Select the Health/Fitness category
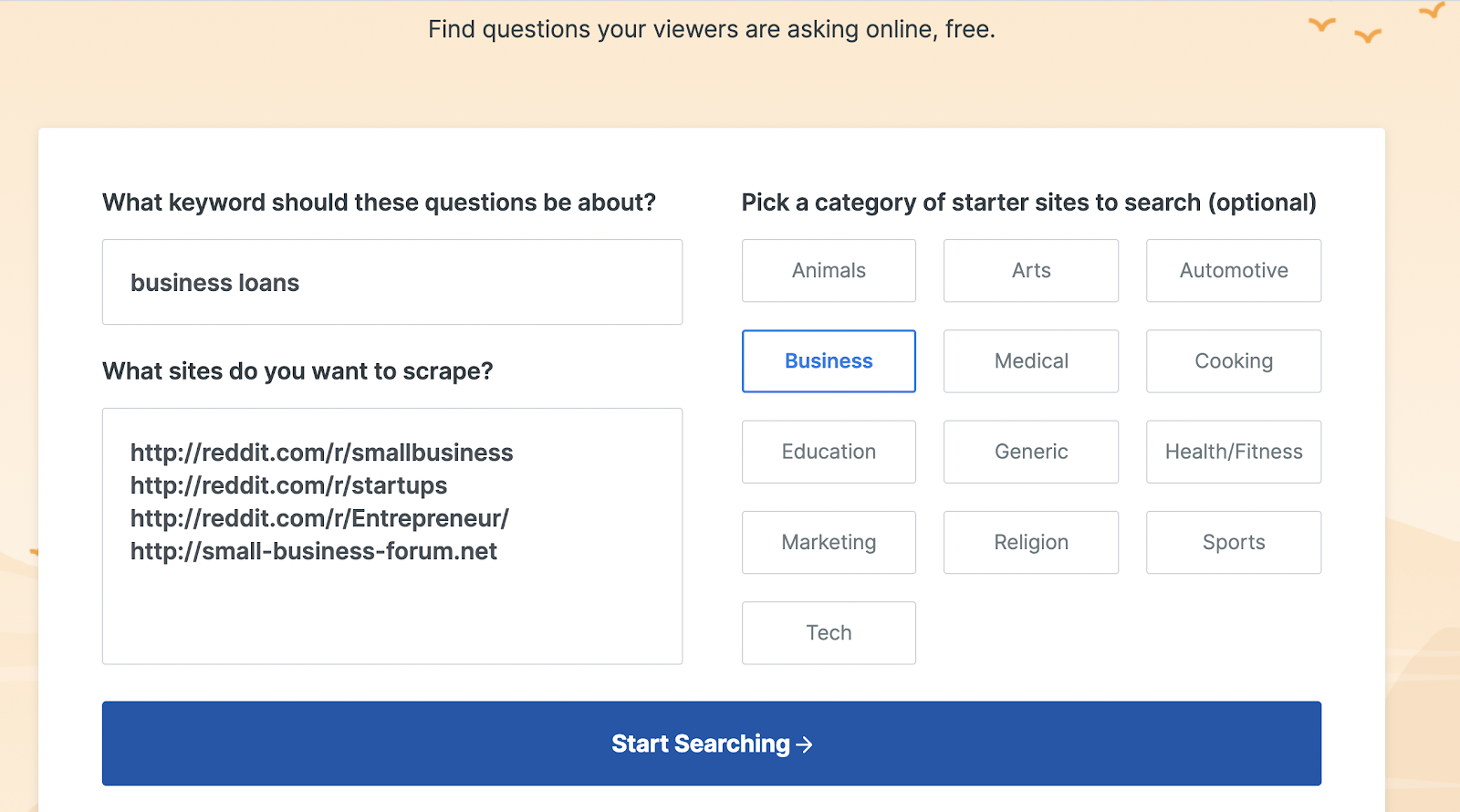This screenshot has height=812, width=1460. pyautogui.click(x=1234, y=452)
